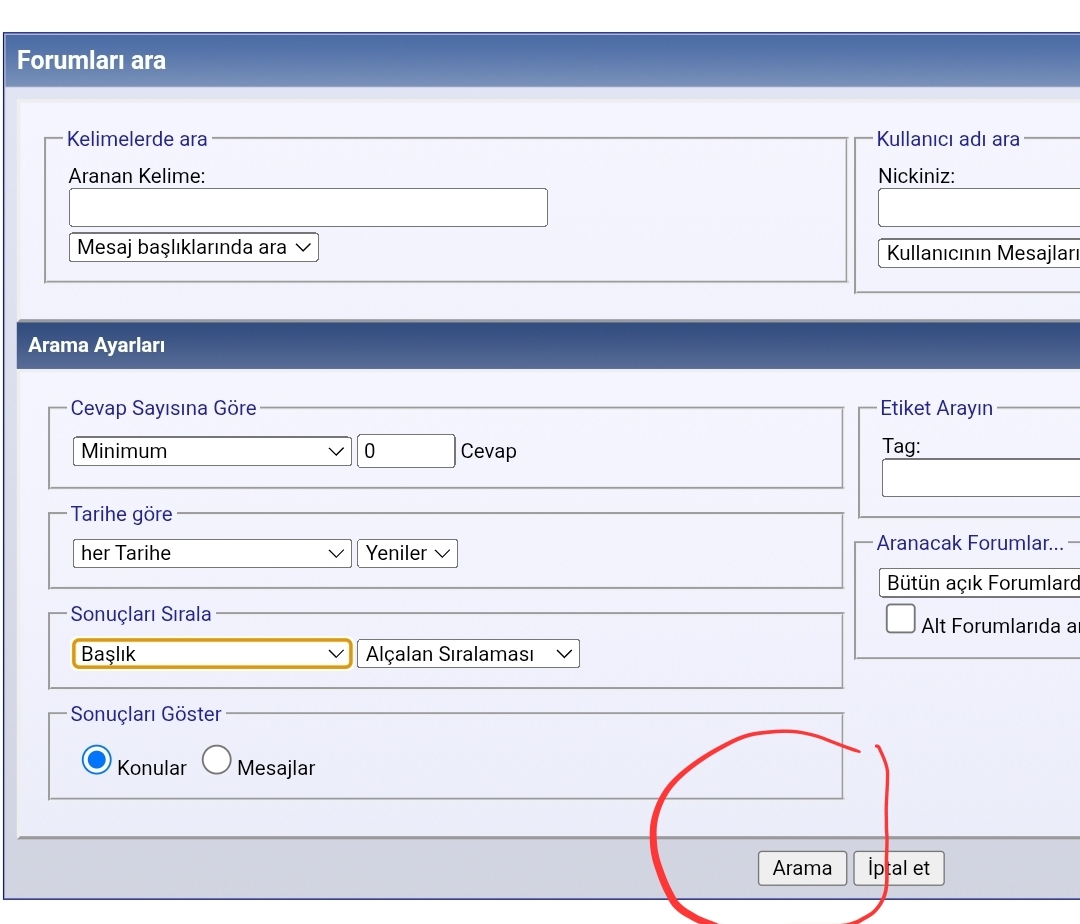Open the 'Mesaj başlıklarında ara' dropdown
The width and height of the screenshot is (1080, 924).
(193, 248)
